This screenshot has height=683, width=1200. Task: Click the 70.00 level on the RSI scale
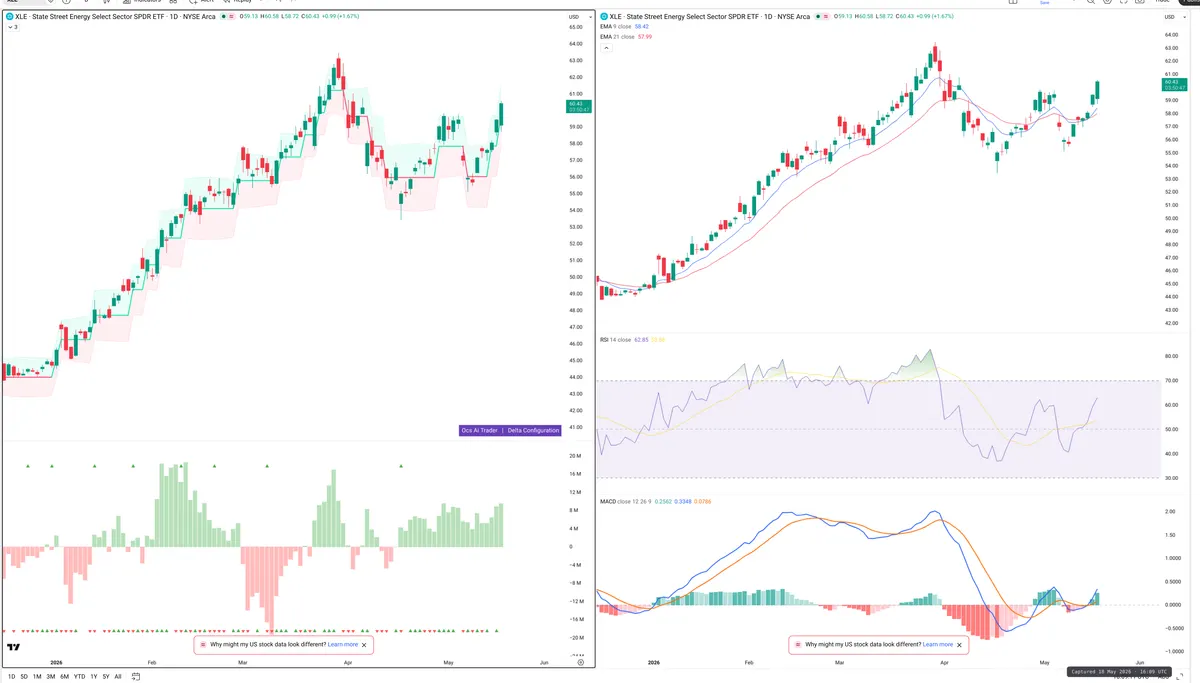[x=1170, y=380]
